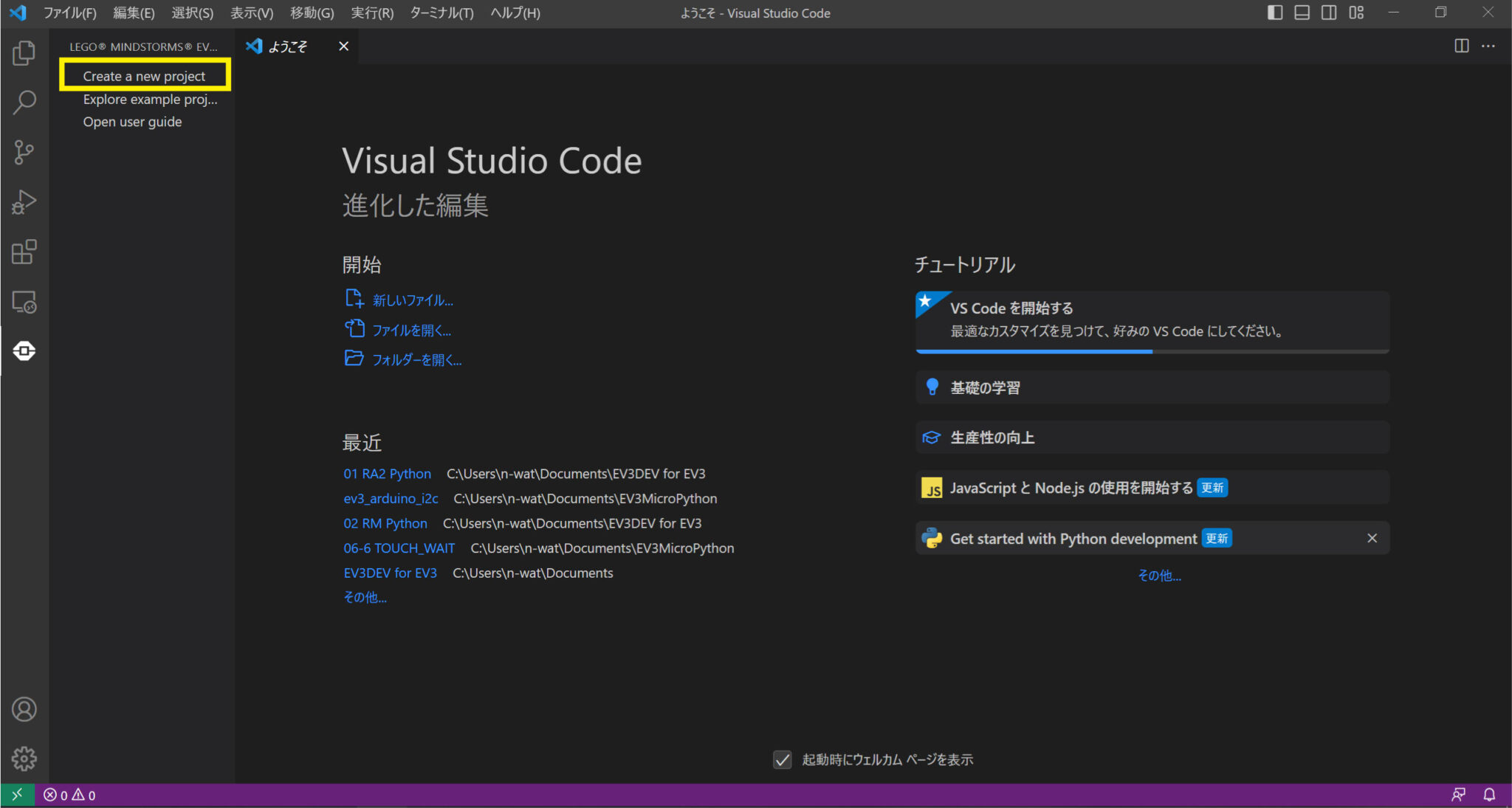Toggle 起動時にウェルカム ページを表示 checkbox

click(783, 759)
